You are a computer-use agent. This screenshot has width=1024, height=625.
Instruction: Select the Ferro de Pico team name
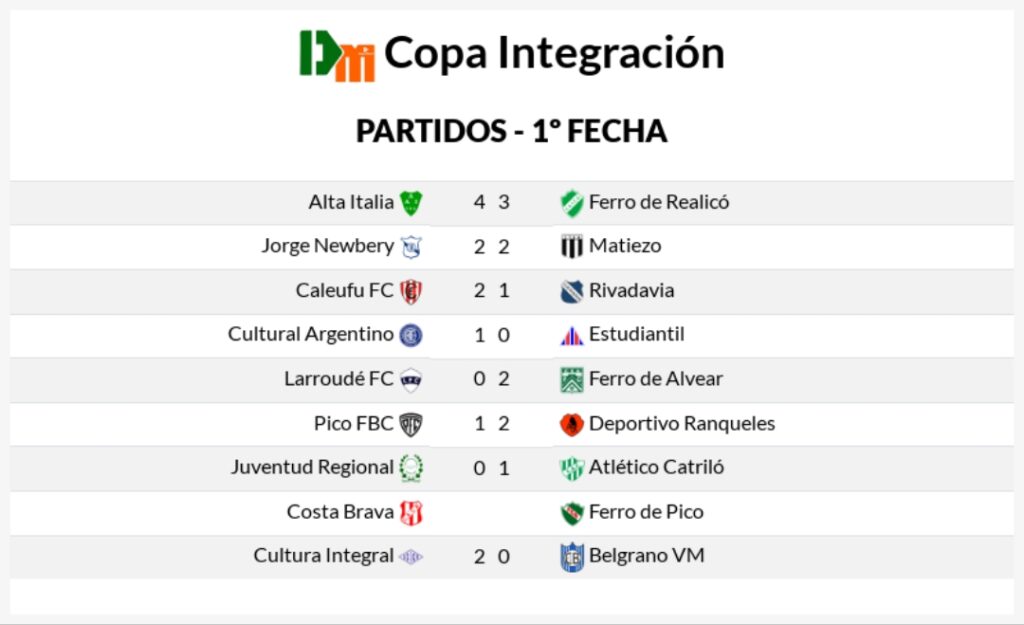(646, 511)
